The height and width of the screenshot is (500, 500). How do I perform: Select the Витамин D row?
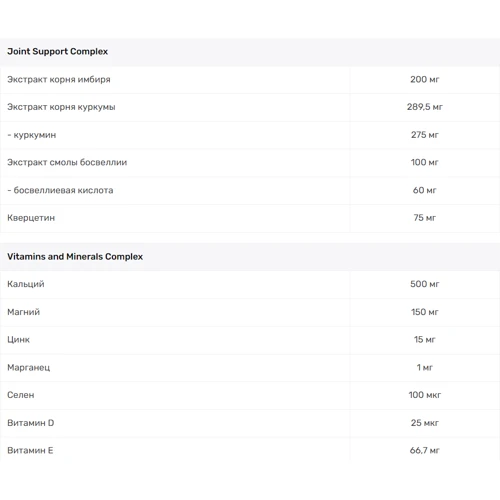250,423
